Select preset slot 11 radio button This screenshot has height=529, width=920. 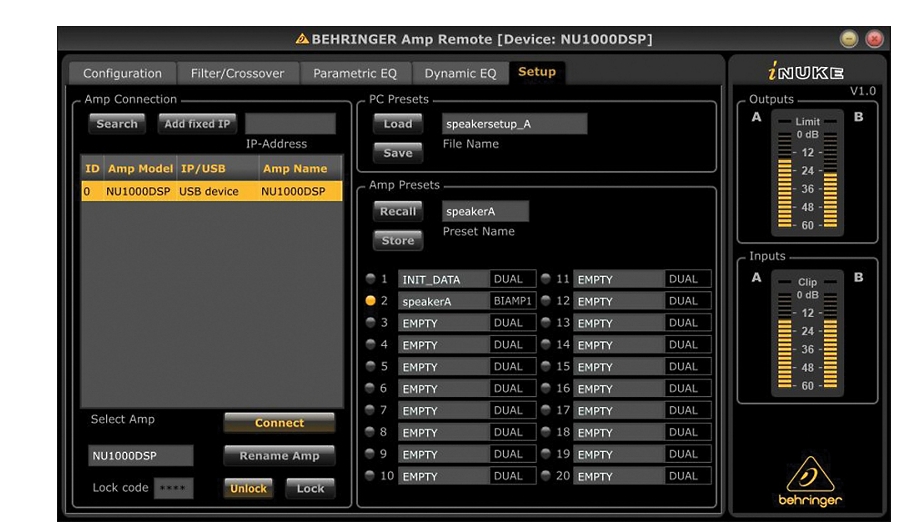546,279
